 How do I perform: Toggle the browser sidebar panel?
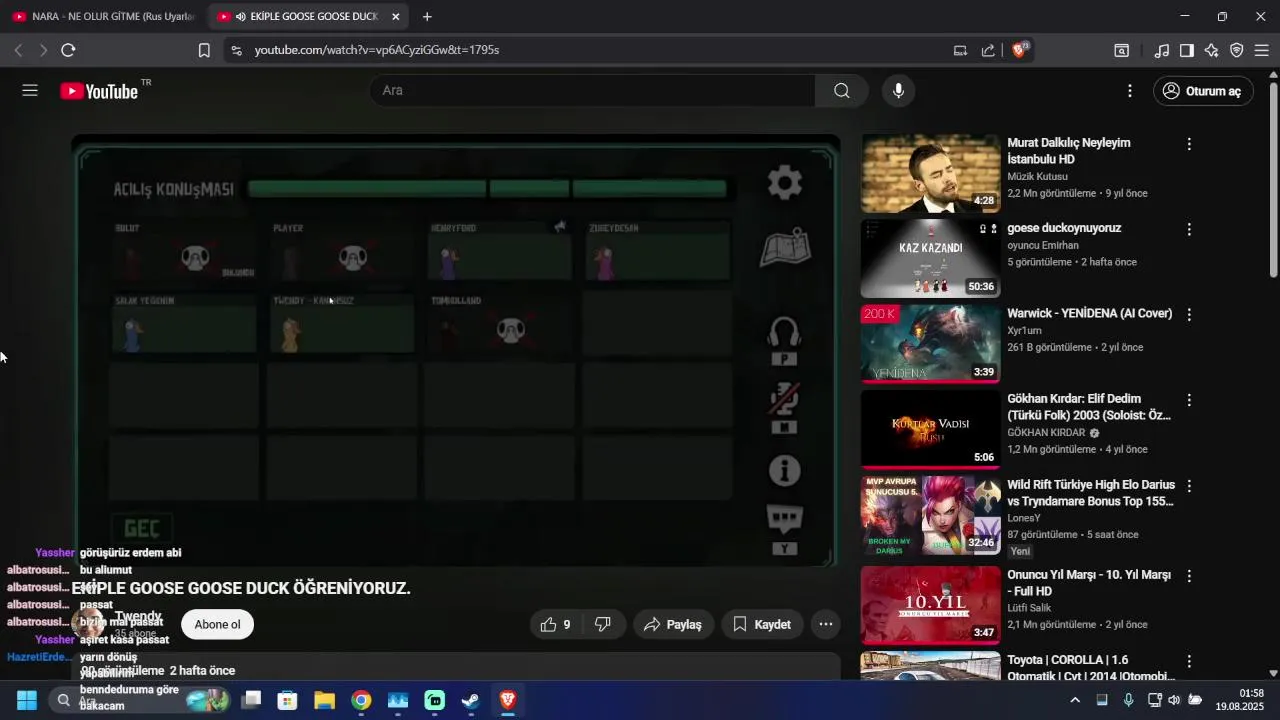click(x=1187, y=50)
